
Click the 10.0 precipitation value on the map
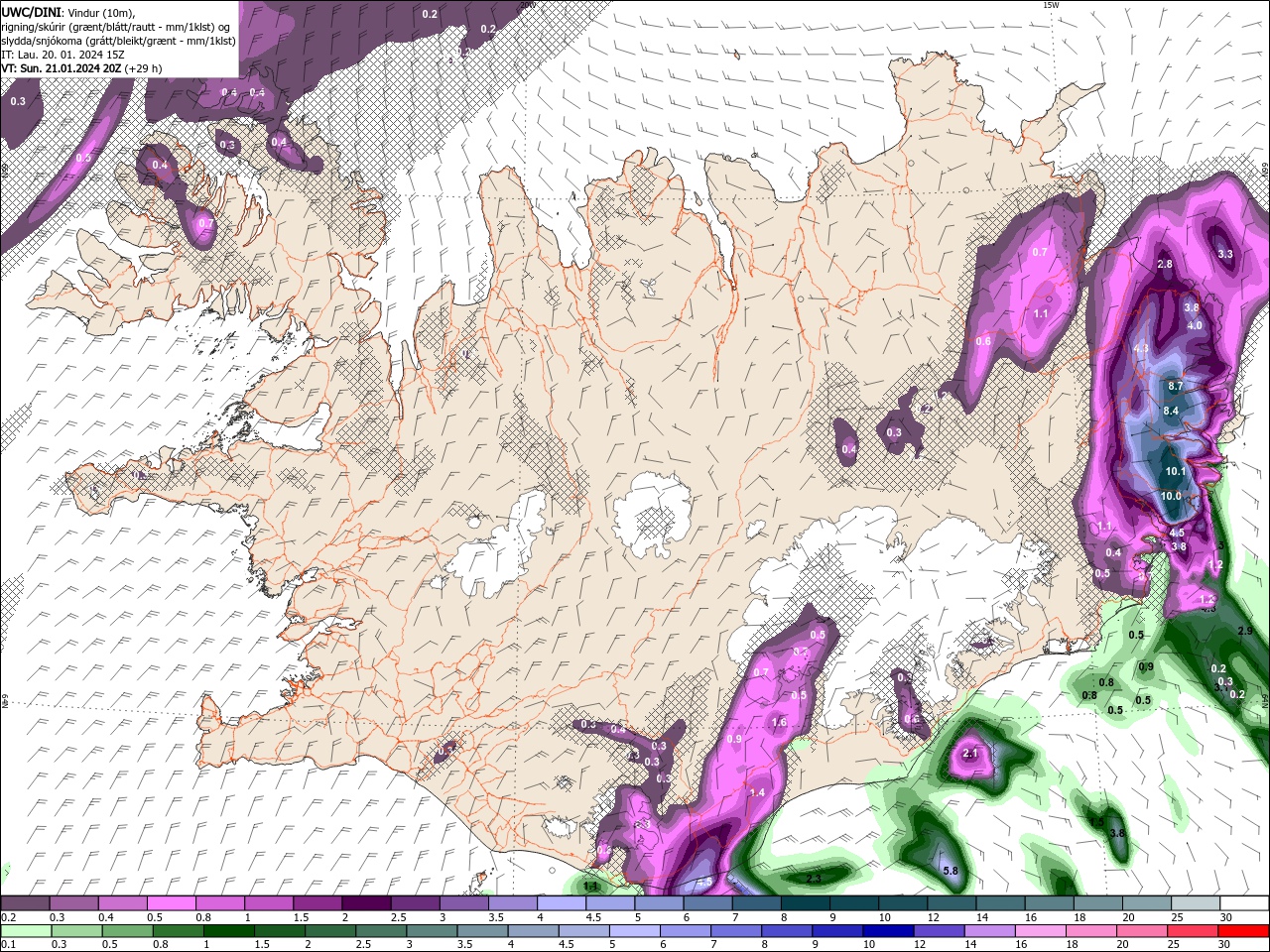coord(1172,496)
